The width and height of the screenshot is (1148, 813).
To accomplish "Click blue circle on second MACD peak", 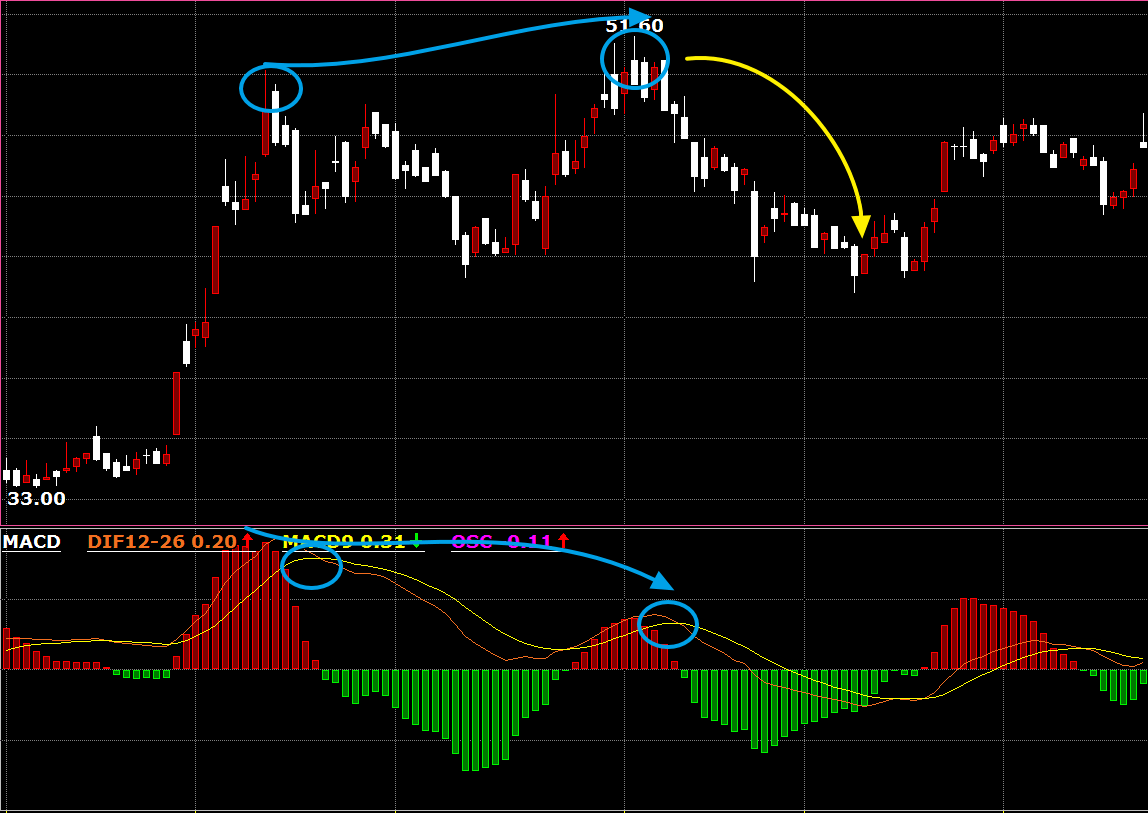I will point(667,625).
